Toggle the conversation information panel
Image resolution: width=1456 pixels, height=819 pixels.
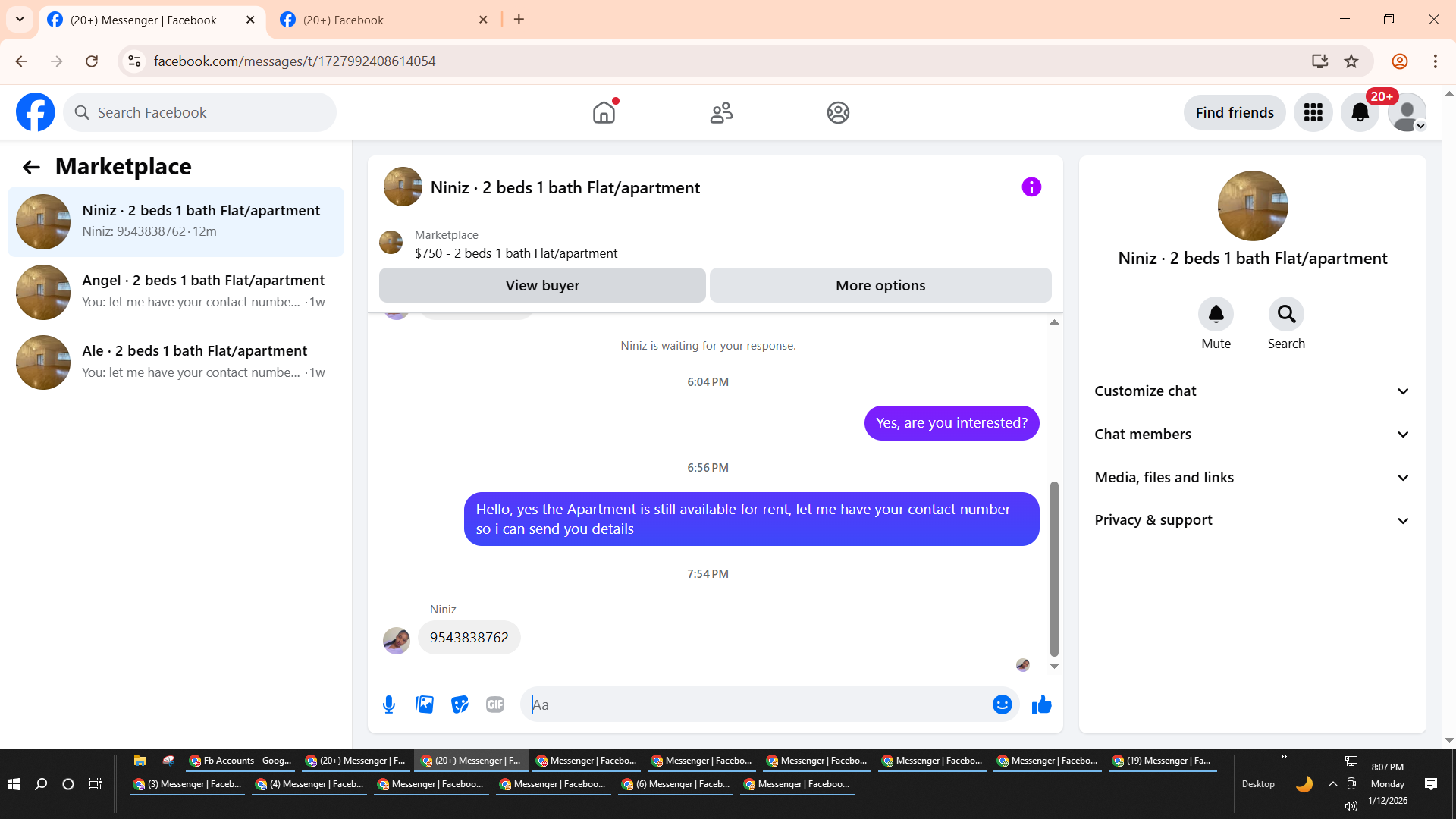(x=1031, y=187)
